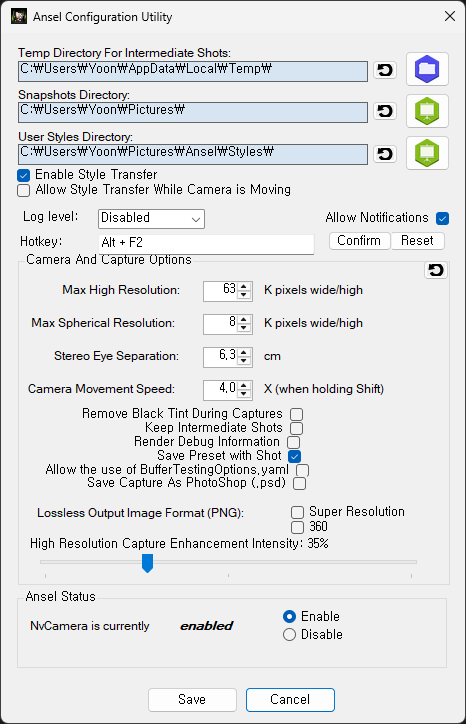Click the 'enabled' NvCamera status text
Screen dimensions: 466x724
tap(206, 626)
